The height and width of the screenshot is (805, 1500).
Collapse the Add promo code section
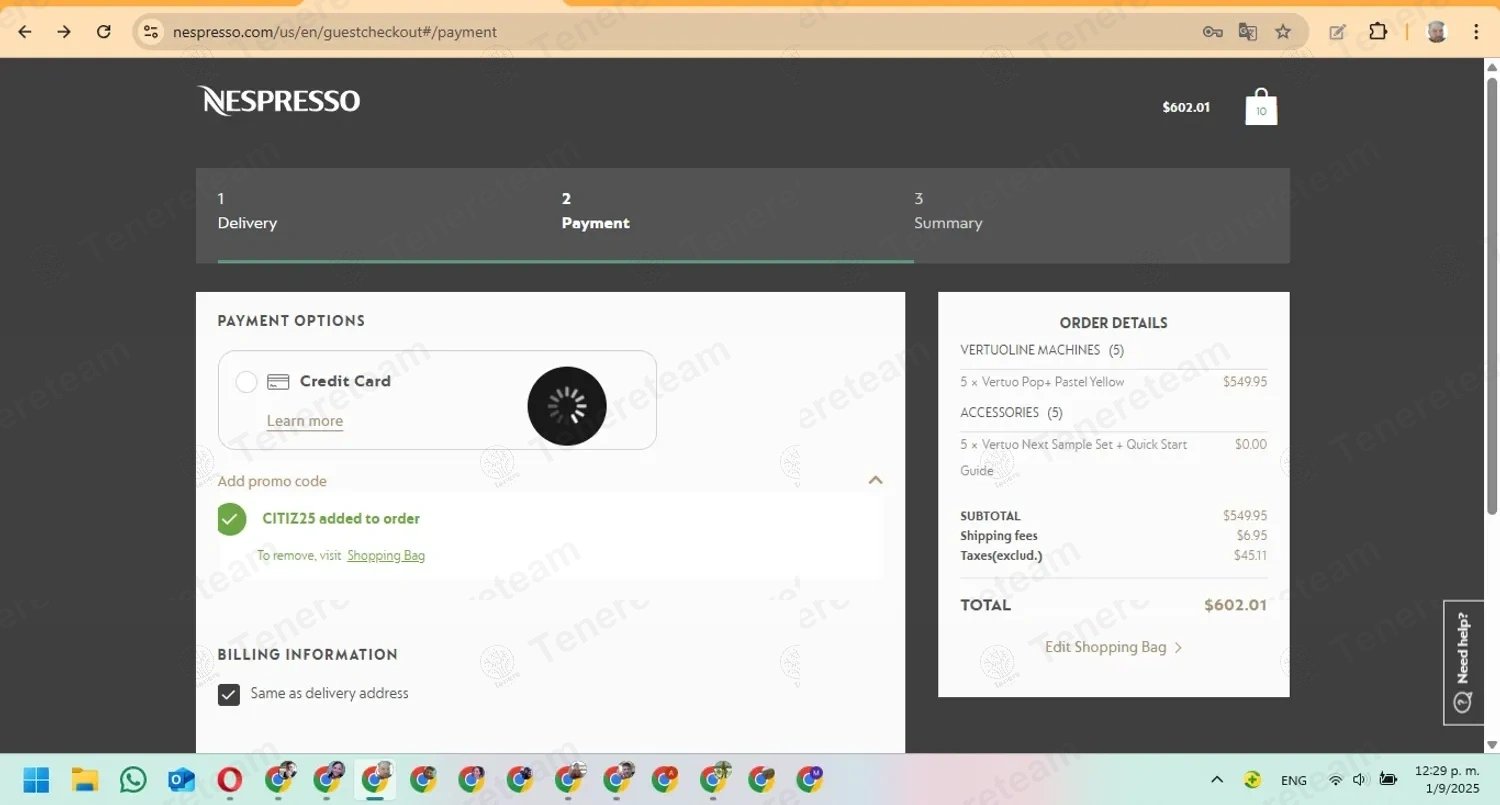coord(875,480)
